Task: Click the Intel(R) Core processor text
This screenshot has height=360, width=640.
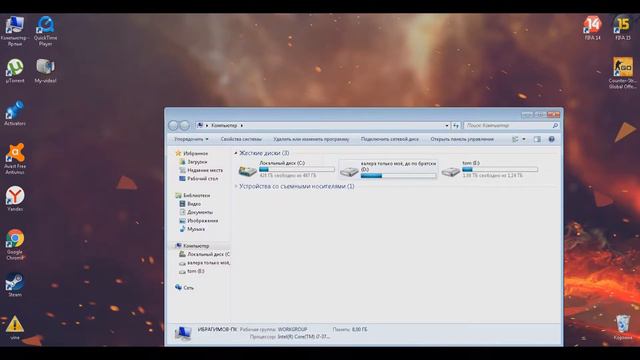Action: pos(304,337)
